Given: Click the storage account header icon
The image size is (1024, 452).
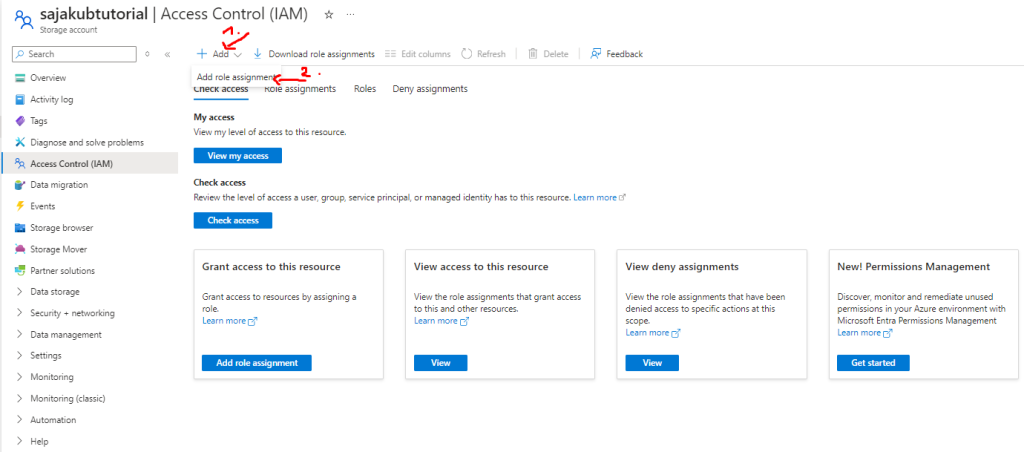Looking at the screenshot, I should coord(24,20).
